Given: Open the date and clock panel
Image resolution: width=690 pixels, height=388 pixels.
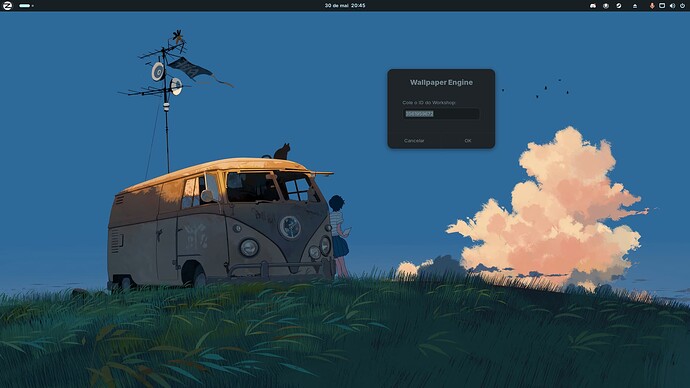Looking at the screenshot, I should click(x=345, y=6).
